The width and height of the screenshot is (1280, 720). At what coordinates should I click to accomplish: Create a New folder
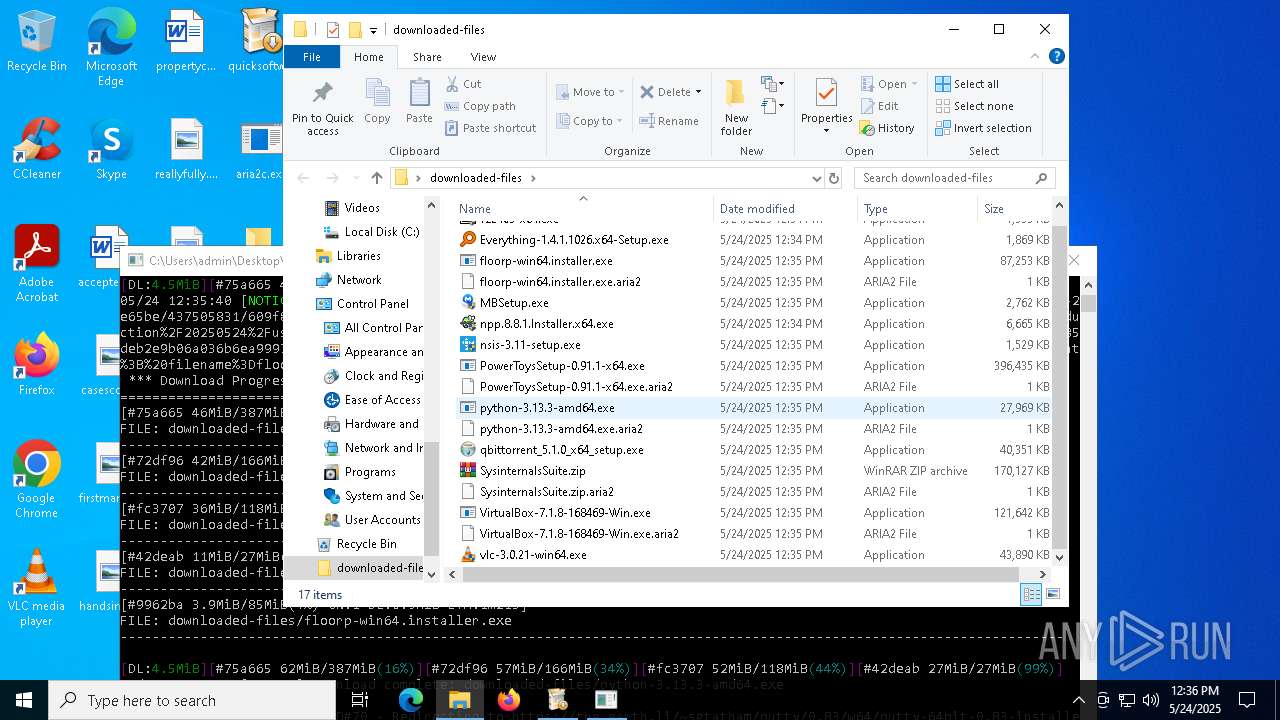pos(736,107)
